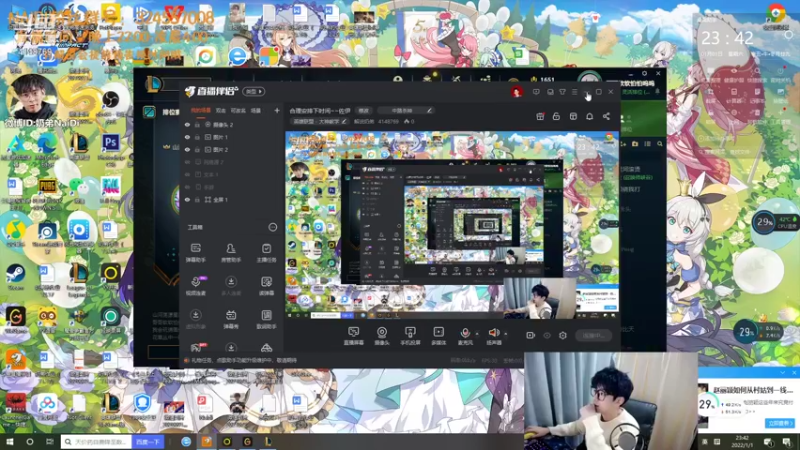Open the message icon in title bar
Image resolution: width=800 pixels, height=450 pixels.
(536, 92)
